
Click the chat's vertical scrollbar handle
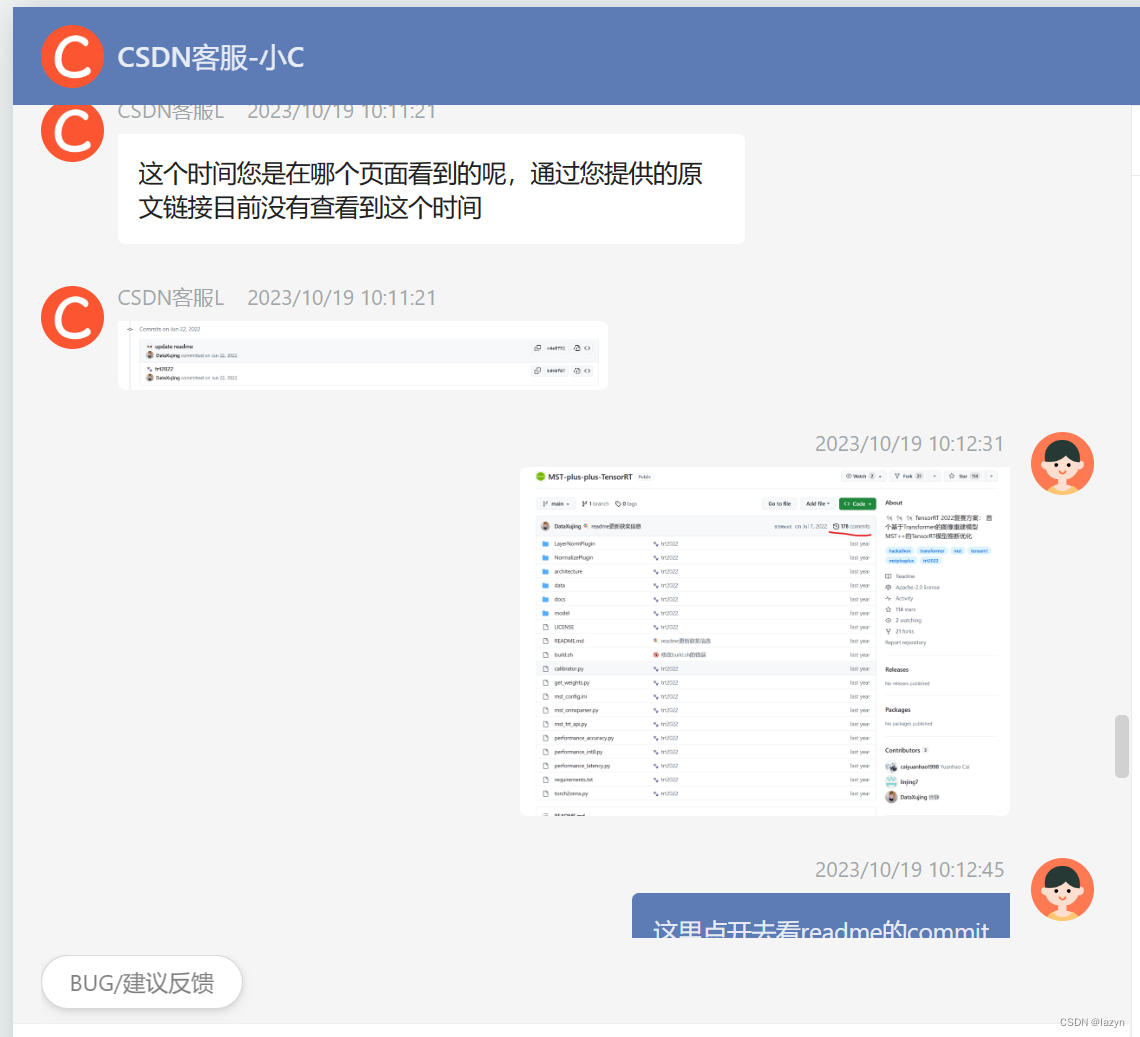point(1122,747)
